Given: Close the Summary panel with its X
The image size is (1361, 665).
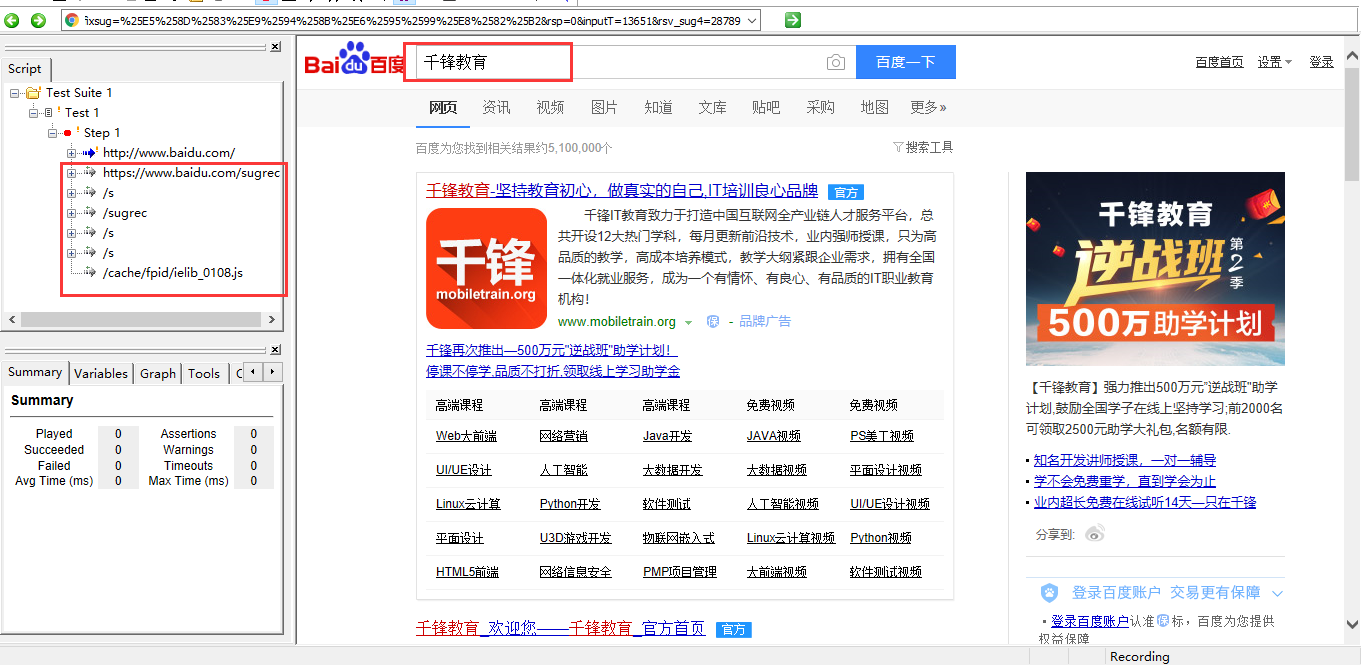Looking at the screenshot, I should 276,350.
